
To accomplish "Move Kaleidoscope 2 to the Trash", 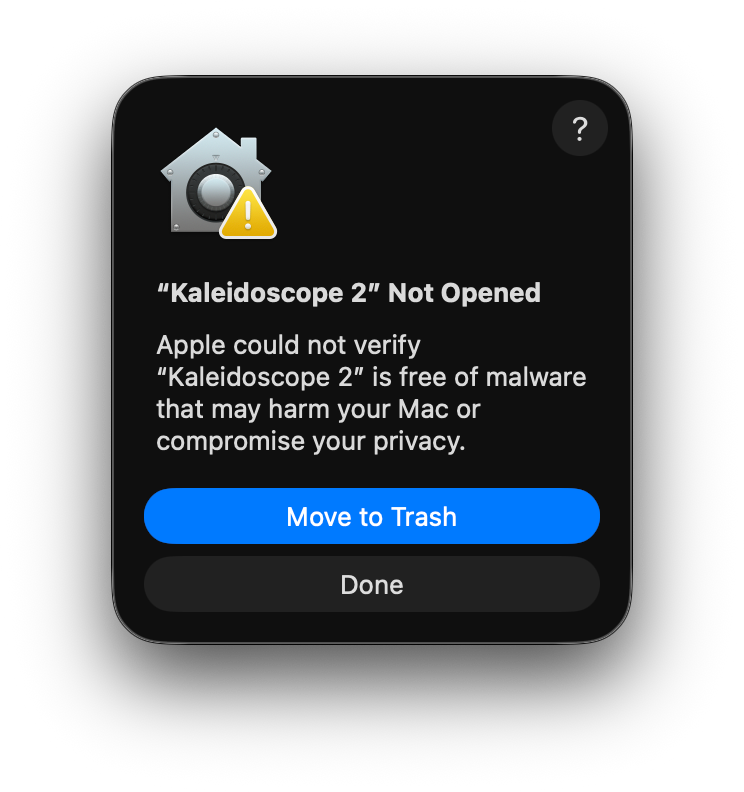I will click(372, 516).
